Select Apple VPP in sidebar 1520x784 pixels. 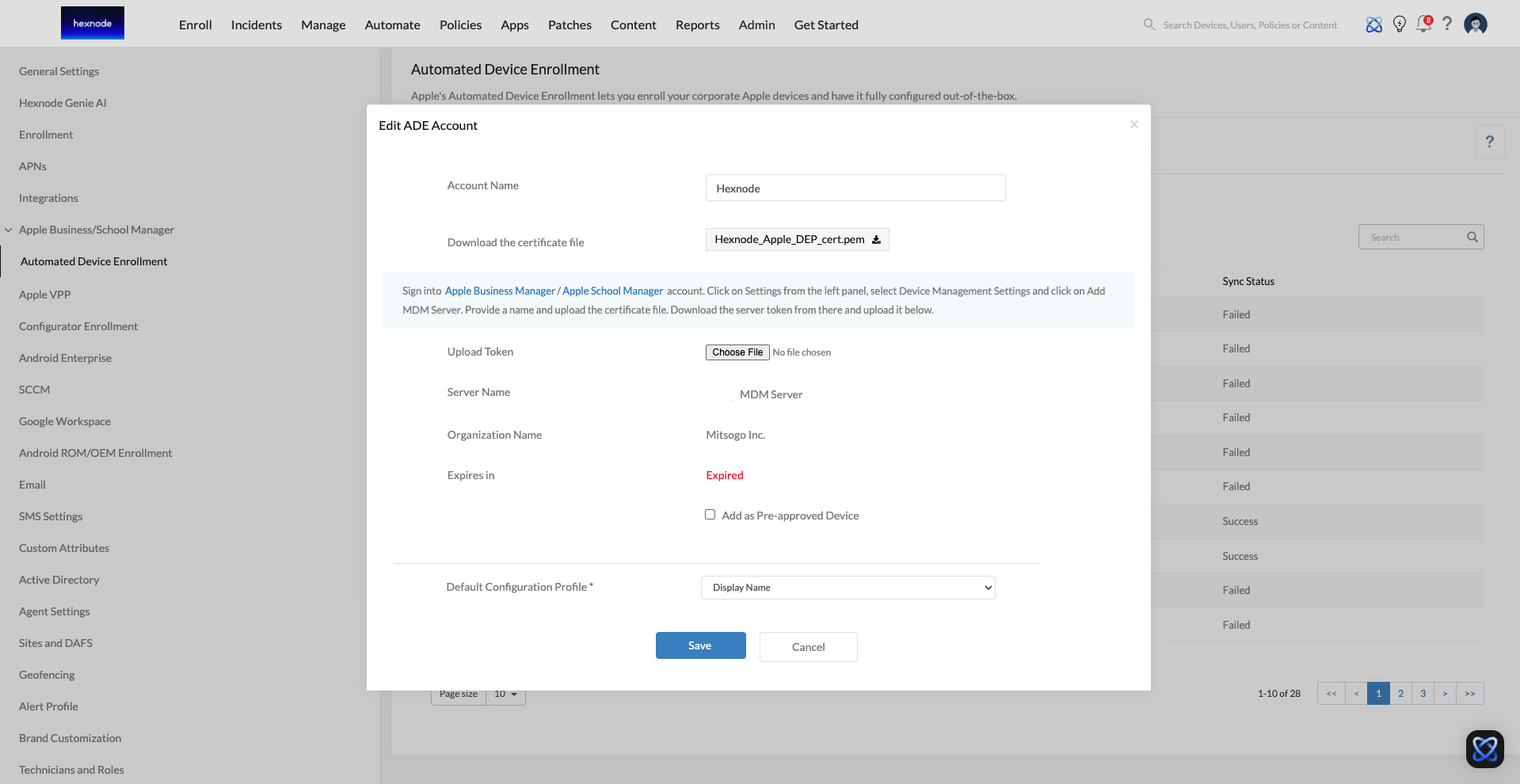click(x=45, y=295)
